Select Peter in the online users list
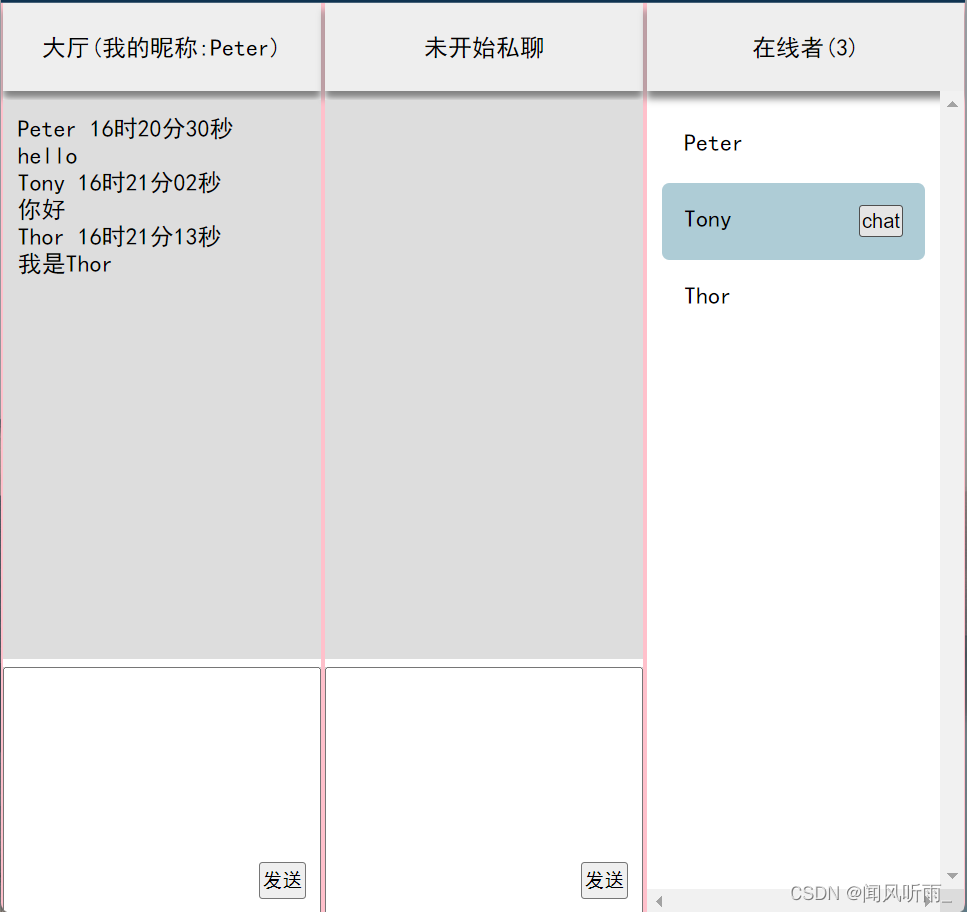Viewport: 967px width, 912px height. coord(793,144)
